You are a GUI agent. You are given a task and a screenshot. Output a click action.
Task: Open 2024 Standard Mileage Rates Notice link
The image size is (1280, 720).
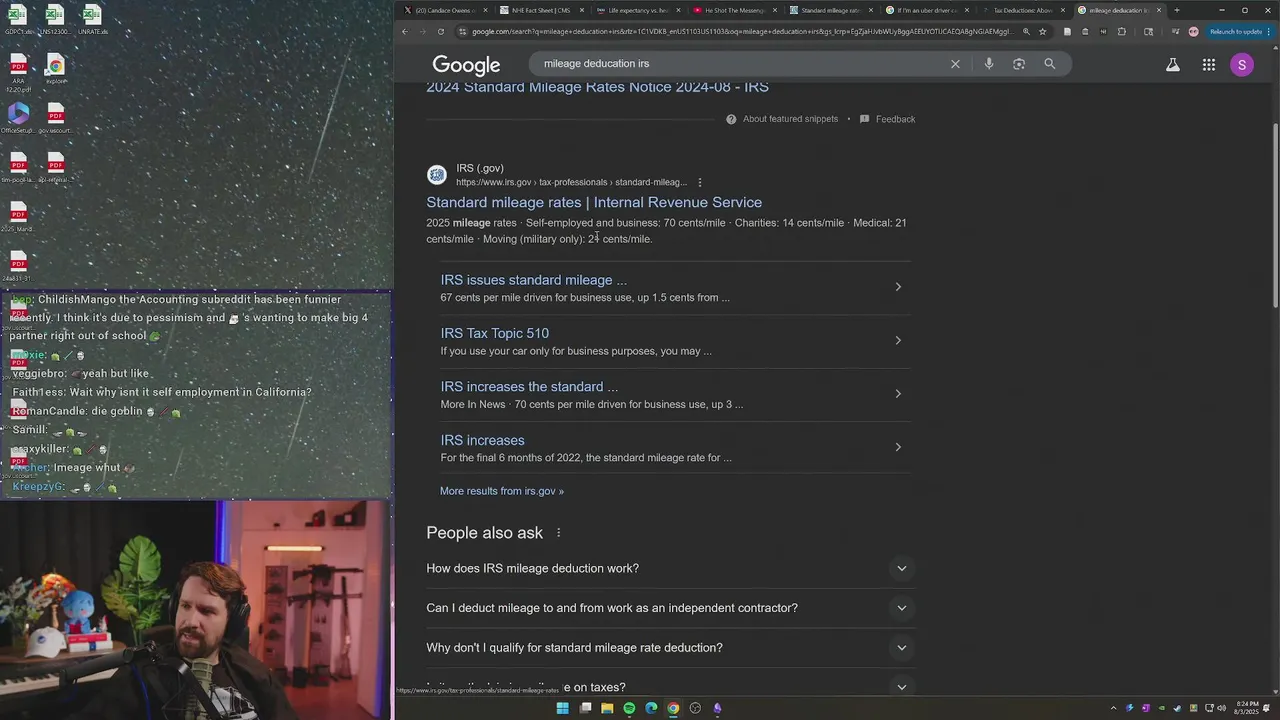point(597,87)
